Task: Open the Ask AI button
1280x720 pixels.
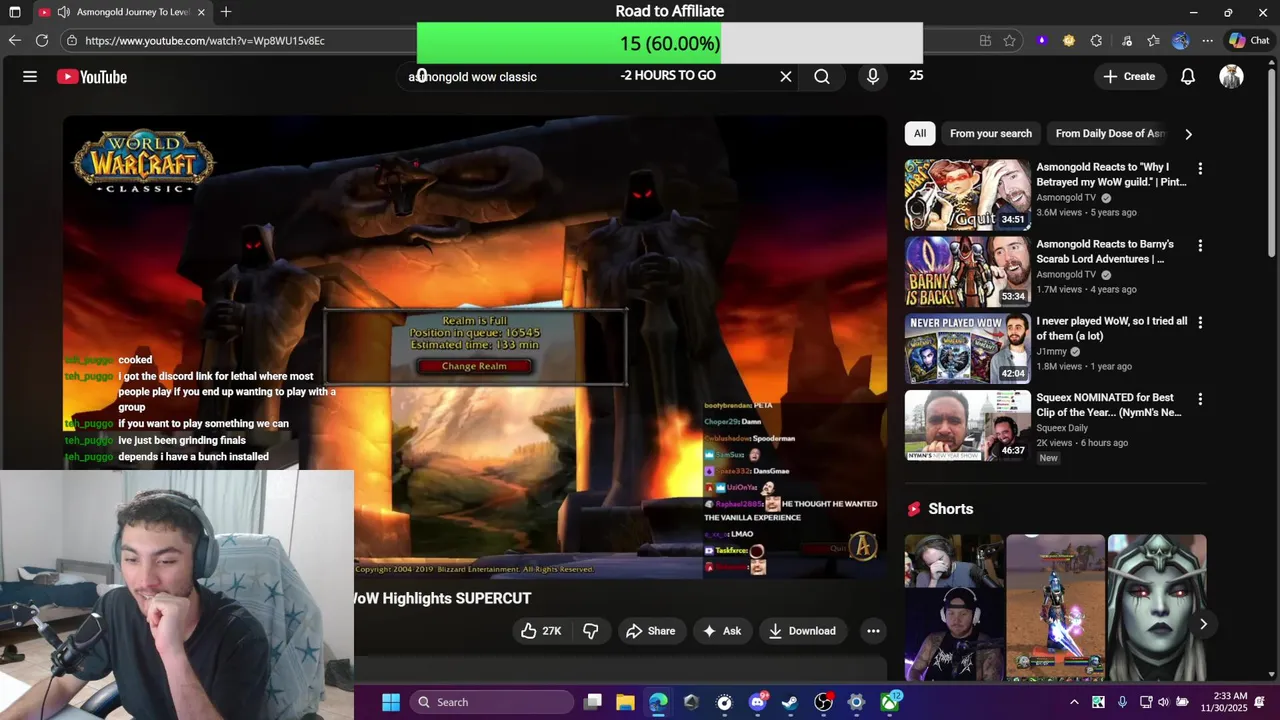Action: click(722, 631)
